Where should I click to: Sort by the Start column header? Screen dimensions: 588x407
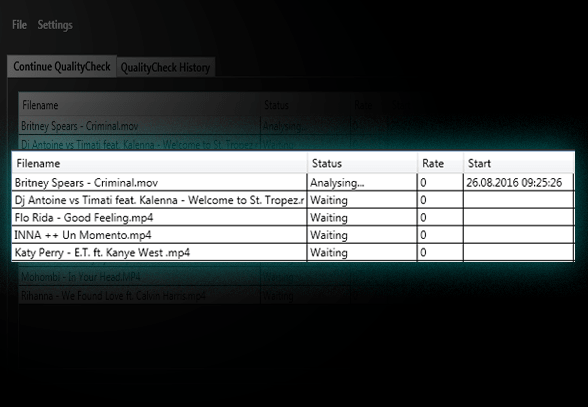[x=519, y=163]
